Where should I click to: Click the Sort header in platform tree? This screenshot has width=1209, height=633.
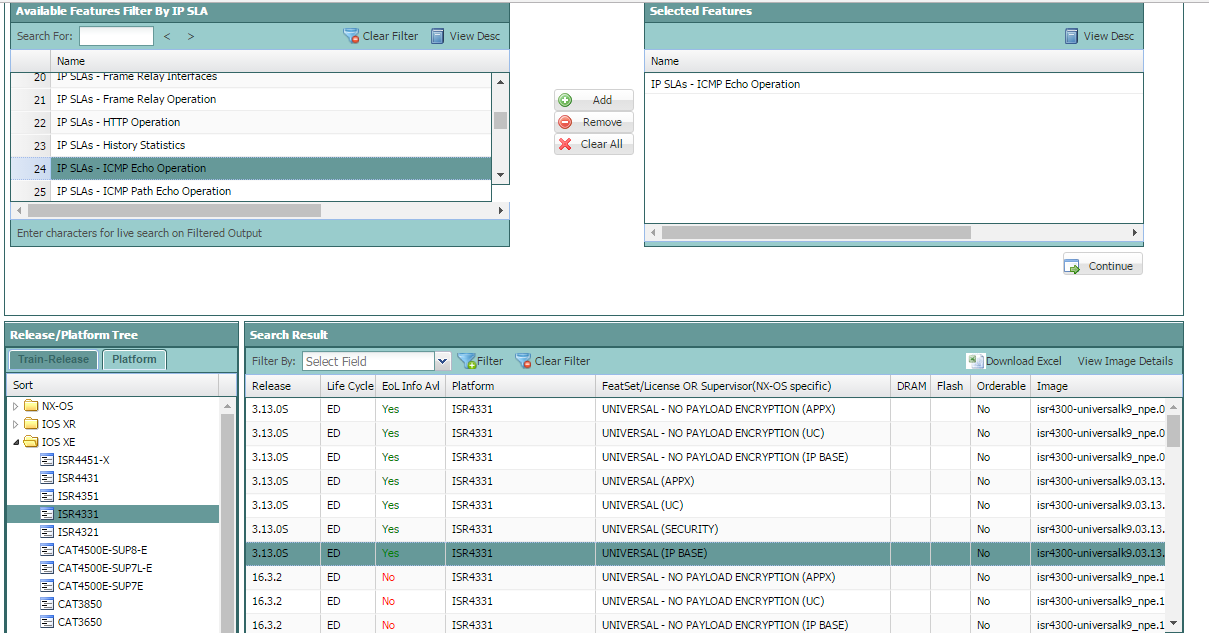pos(113,385)
